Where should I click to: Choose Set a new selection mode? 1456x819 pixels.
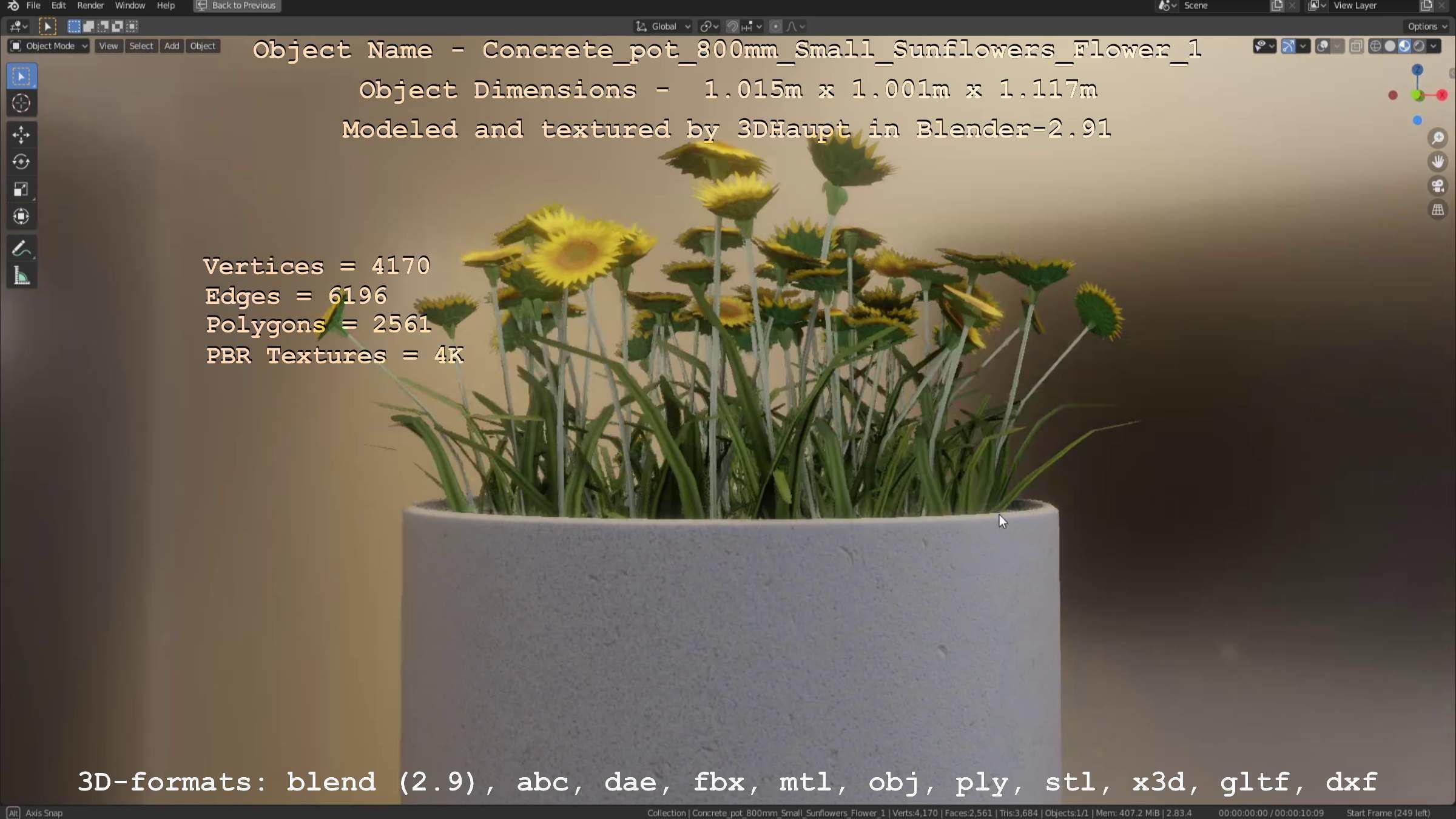[x=73, y=26]
